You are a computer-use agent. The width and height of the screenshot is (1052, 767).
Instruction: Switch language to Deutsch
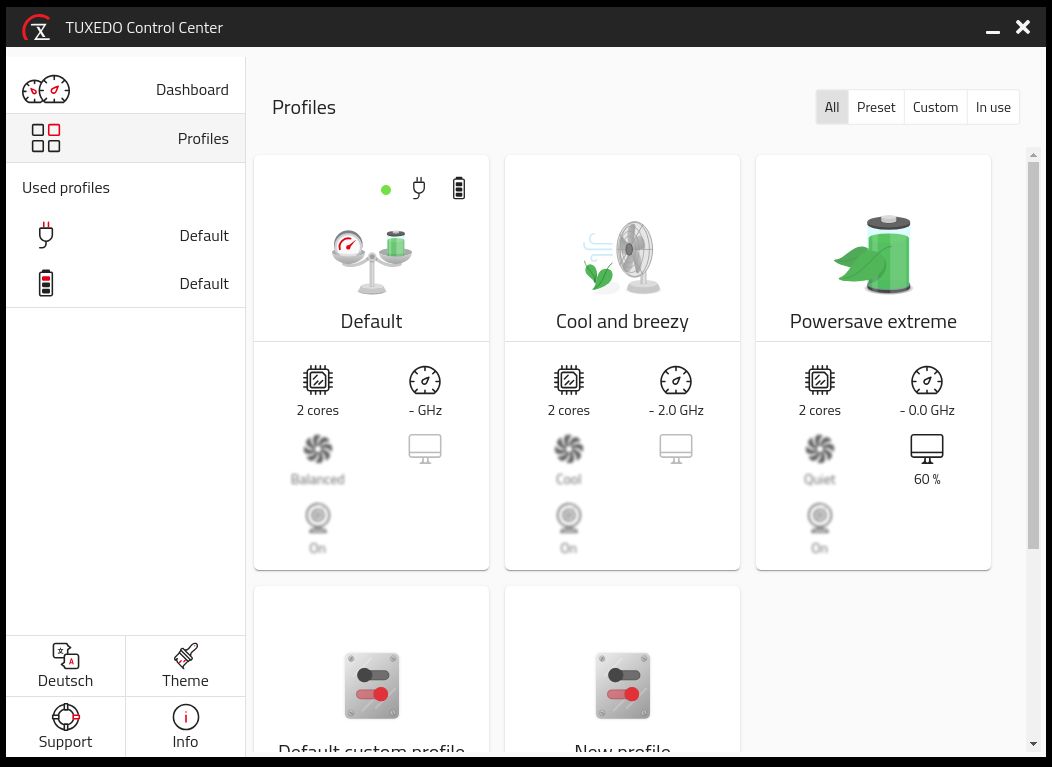pyautogui.click(x=66, y=666)
